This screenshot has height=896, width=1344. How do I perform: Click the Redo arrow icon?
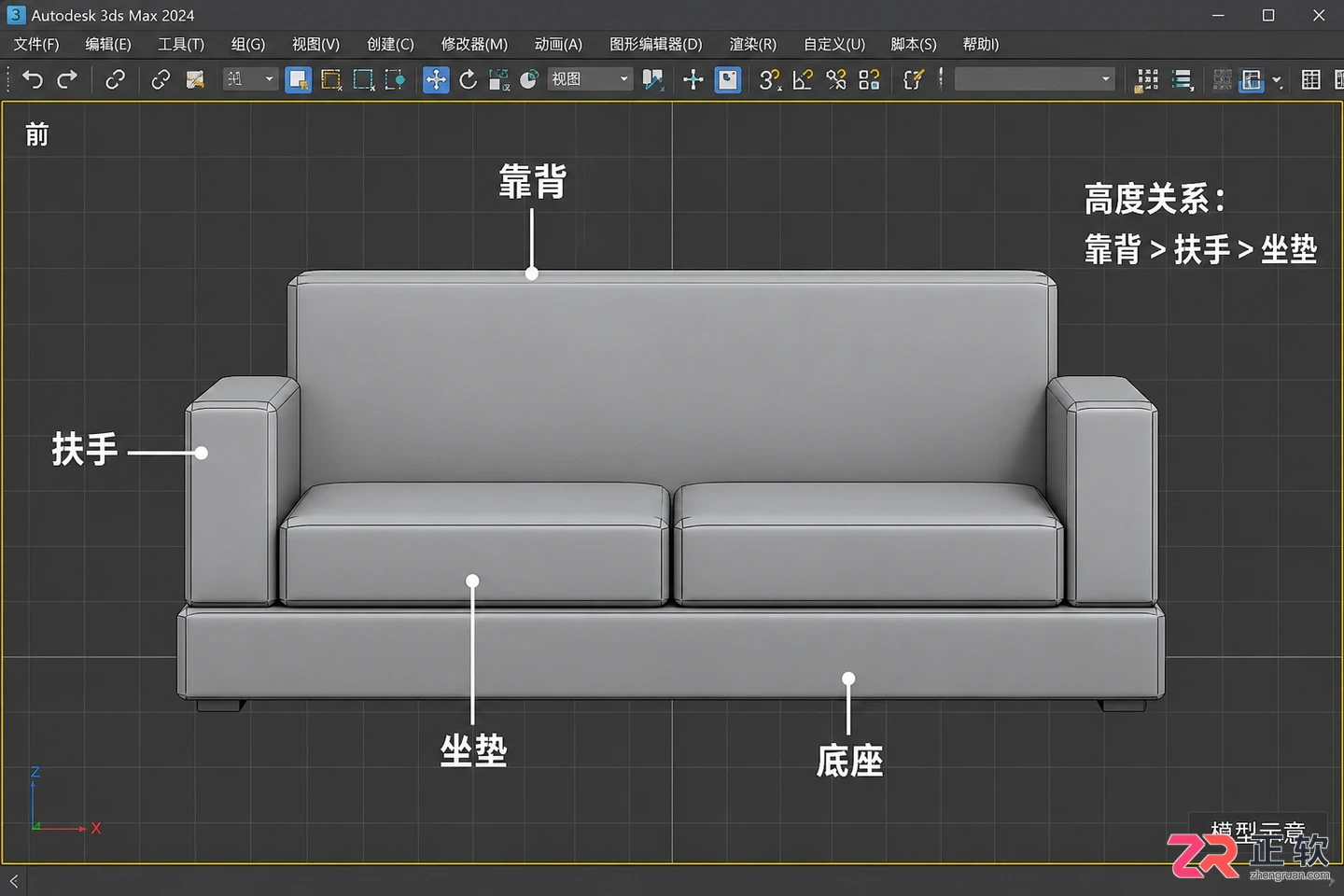click(67, 79)
